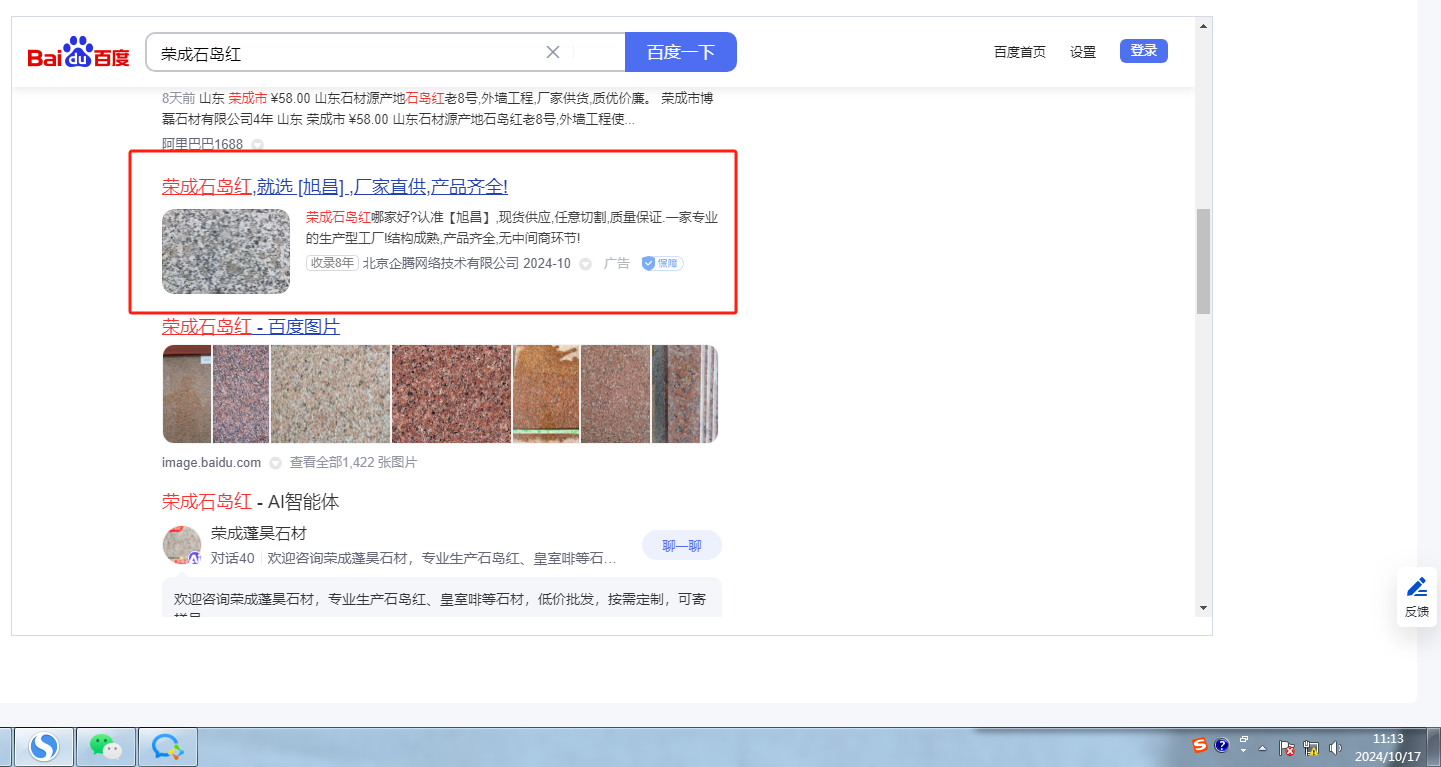Click the Baidu logo
Viewport: 1441px width, 767px height.
[78, 52]
